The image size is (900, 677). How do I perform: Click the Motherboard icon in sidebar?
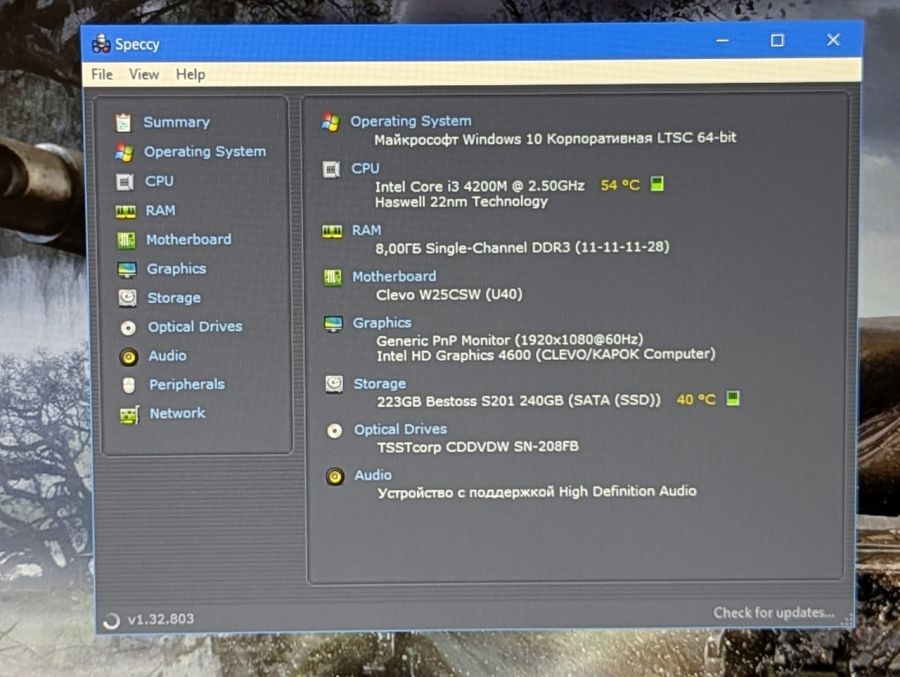126,240
